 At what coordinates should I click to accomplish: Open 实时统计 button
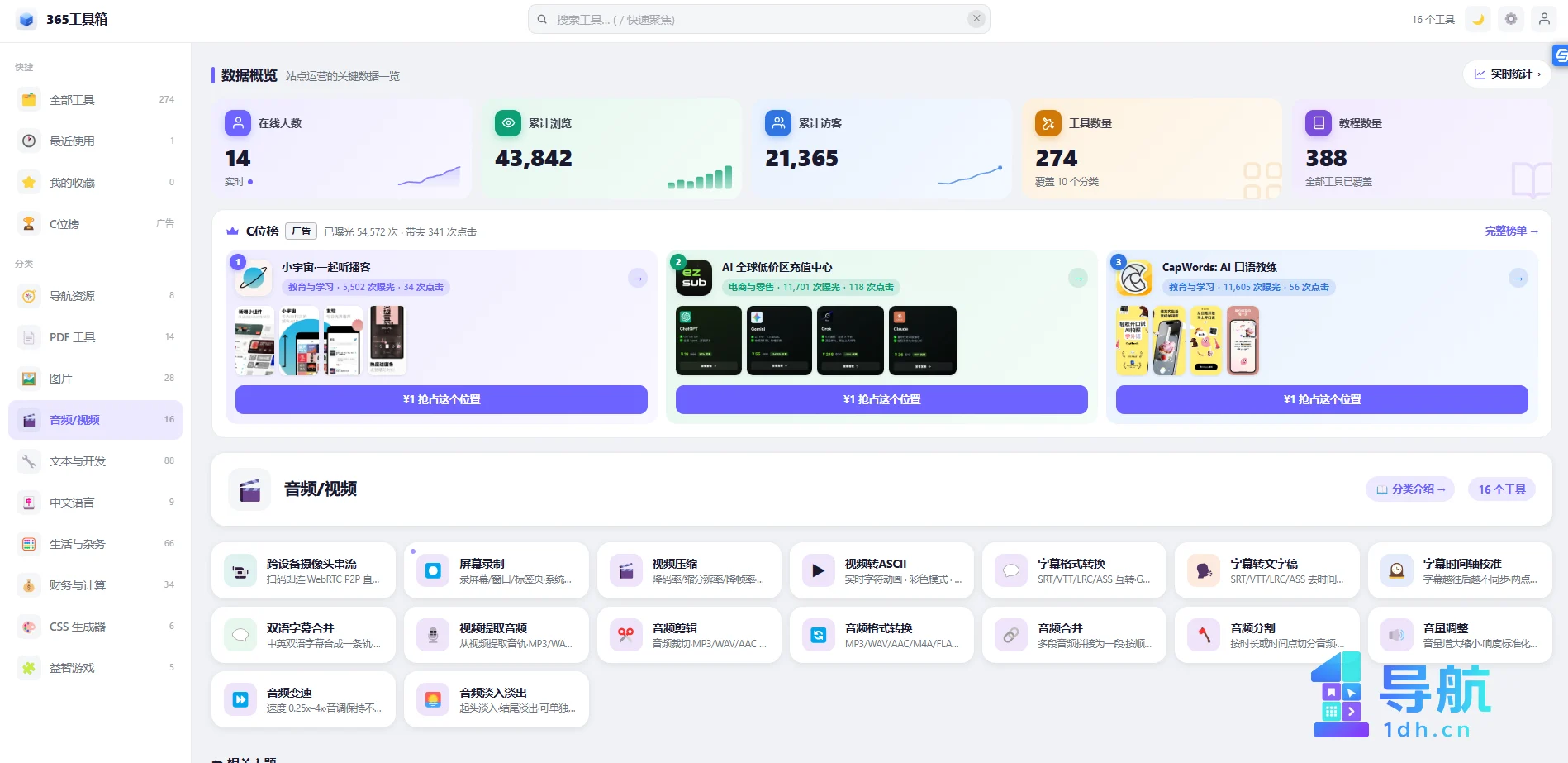point(1507,74)
